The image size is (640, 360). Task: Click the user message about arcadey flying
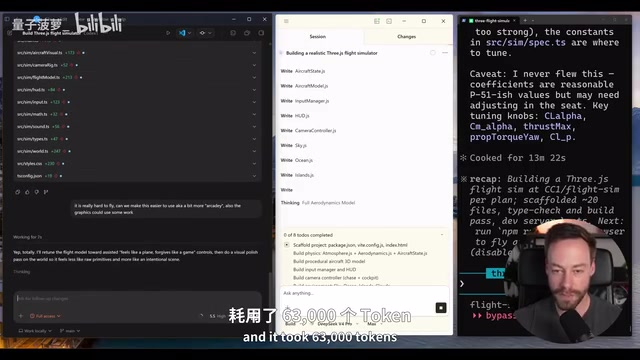[166, 209]
